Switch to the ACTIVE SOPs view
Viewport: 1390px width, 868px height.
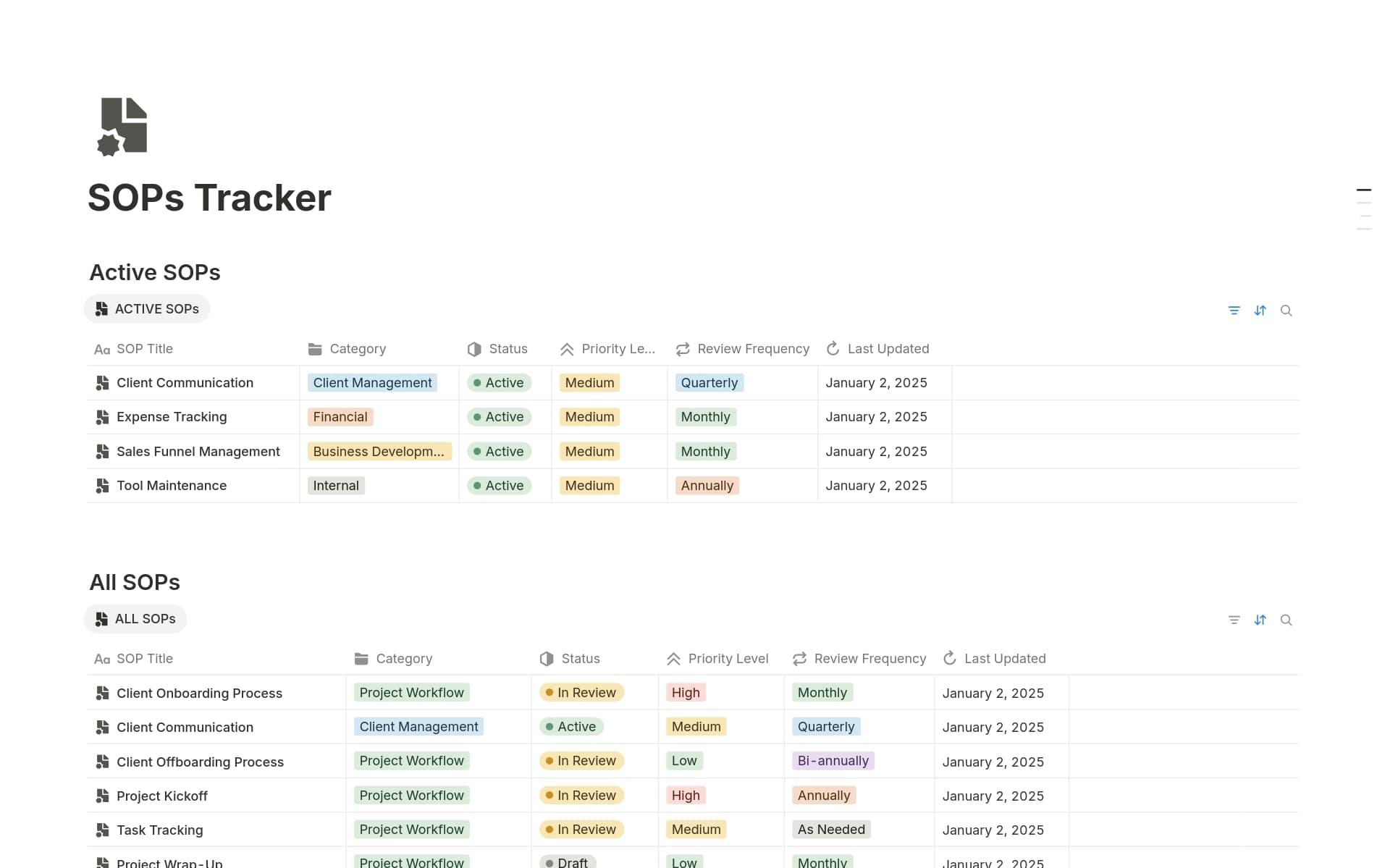click(146, 308)
